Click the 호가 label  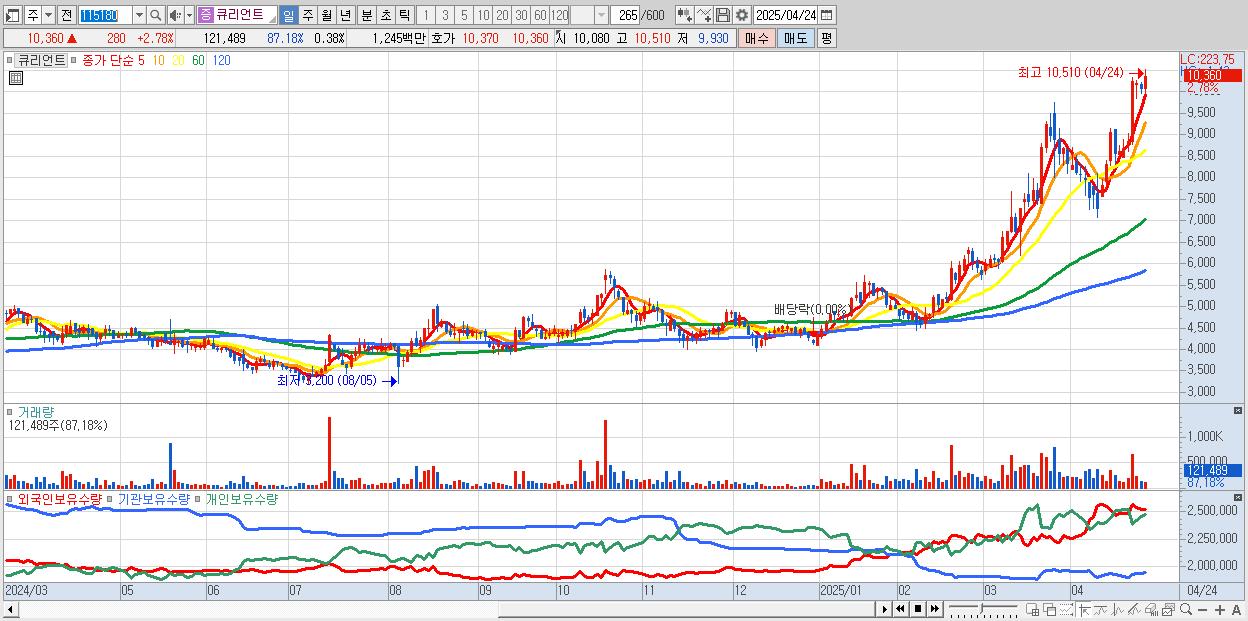(443, 38)
